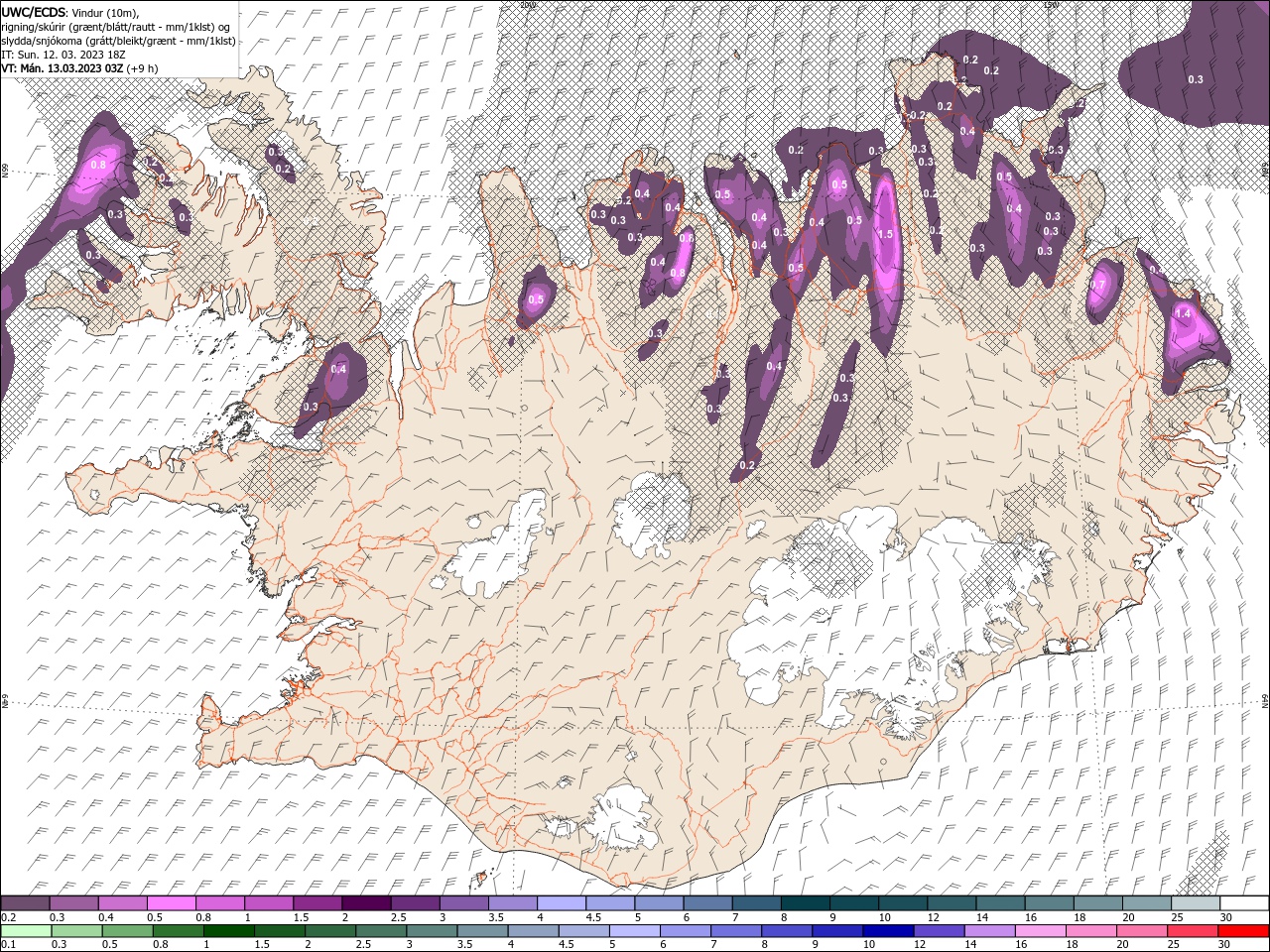Click the '3.5' label on the snowfall scale
The image size is (1270, 952).
[496, 917]
